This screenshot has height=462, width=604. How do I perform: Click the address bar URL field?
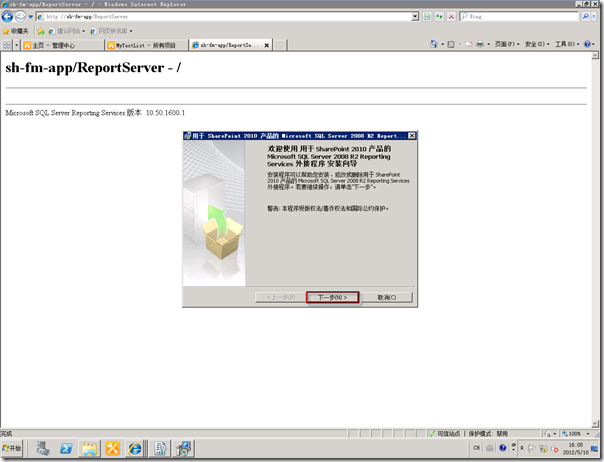[x=223, y=17]
